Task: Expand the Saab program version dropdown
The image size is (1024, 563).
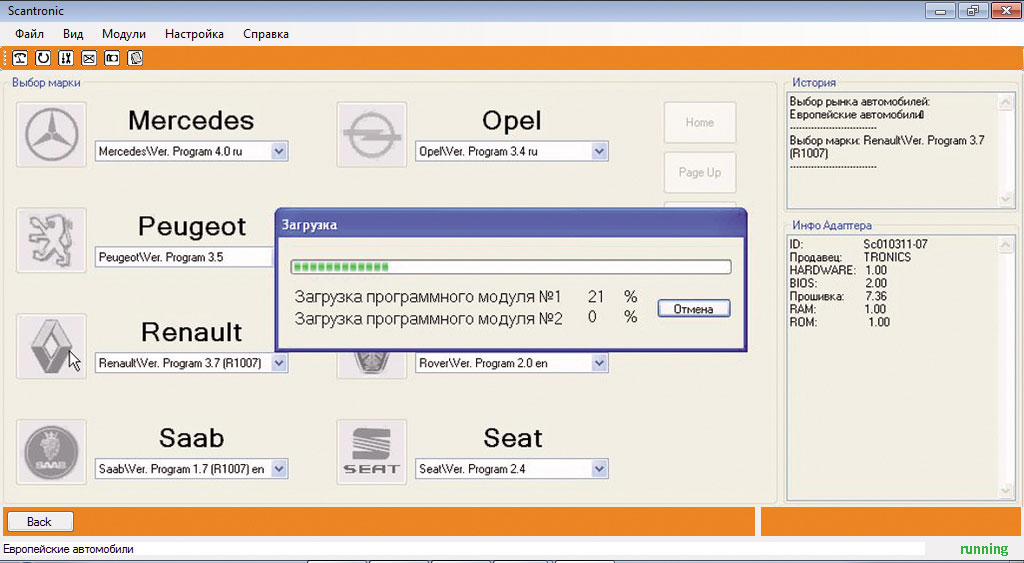Action: [x=279, y=469]
